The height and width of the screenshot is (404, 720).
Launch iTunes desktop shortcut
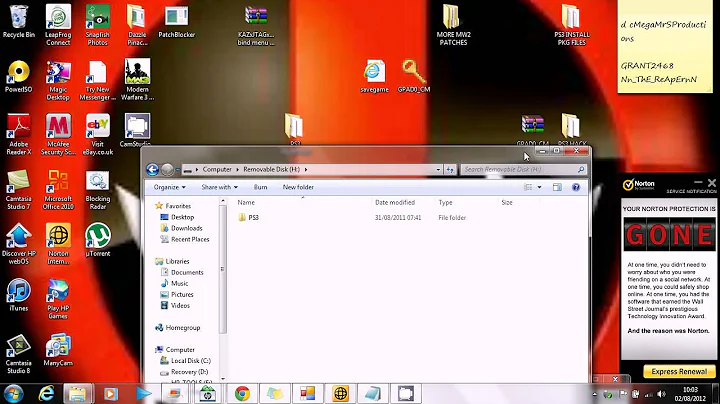18,294
